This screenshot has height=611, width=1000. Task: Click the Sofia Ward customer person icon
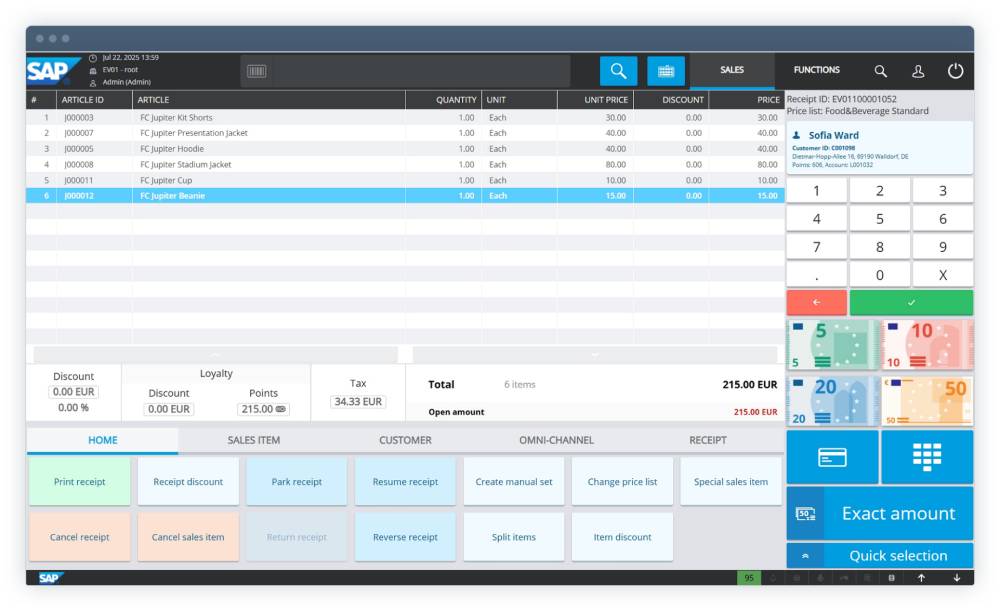796,135
